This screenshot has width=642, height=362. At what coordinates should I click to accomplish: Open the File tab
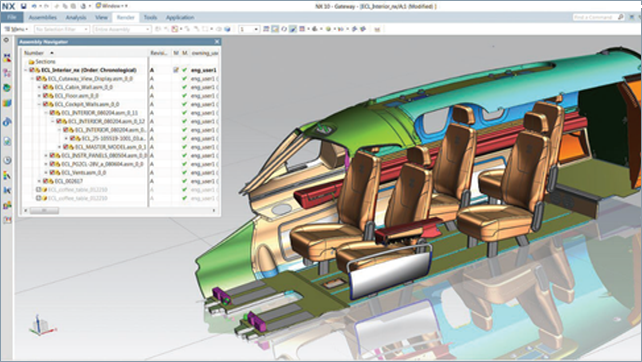coord(11,17)
